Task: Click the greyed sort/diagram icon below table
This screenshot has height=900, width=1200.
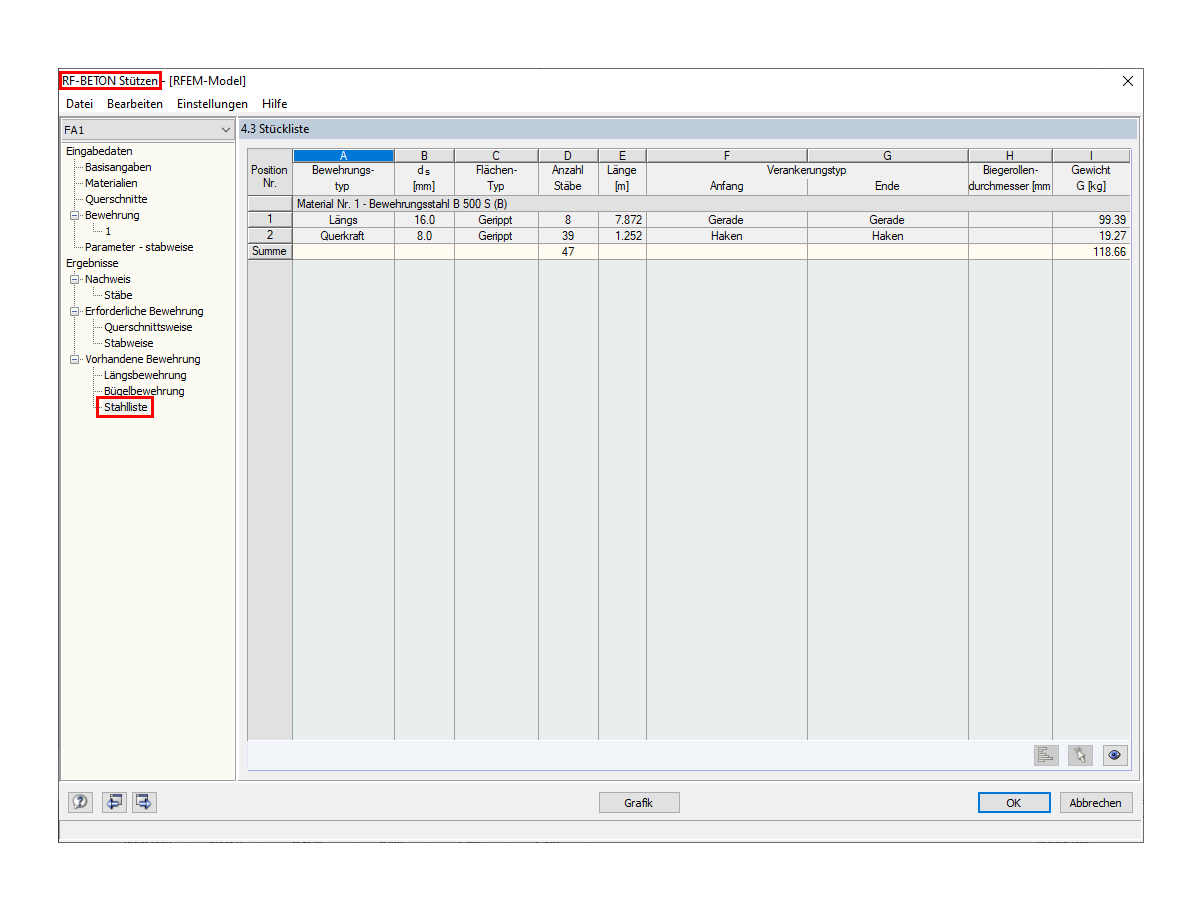Action: tap(1046, 755)
